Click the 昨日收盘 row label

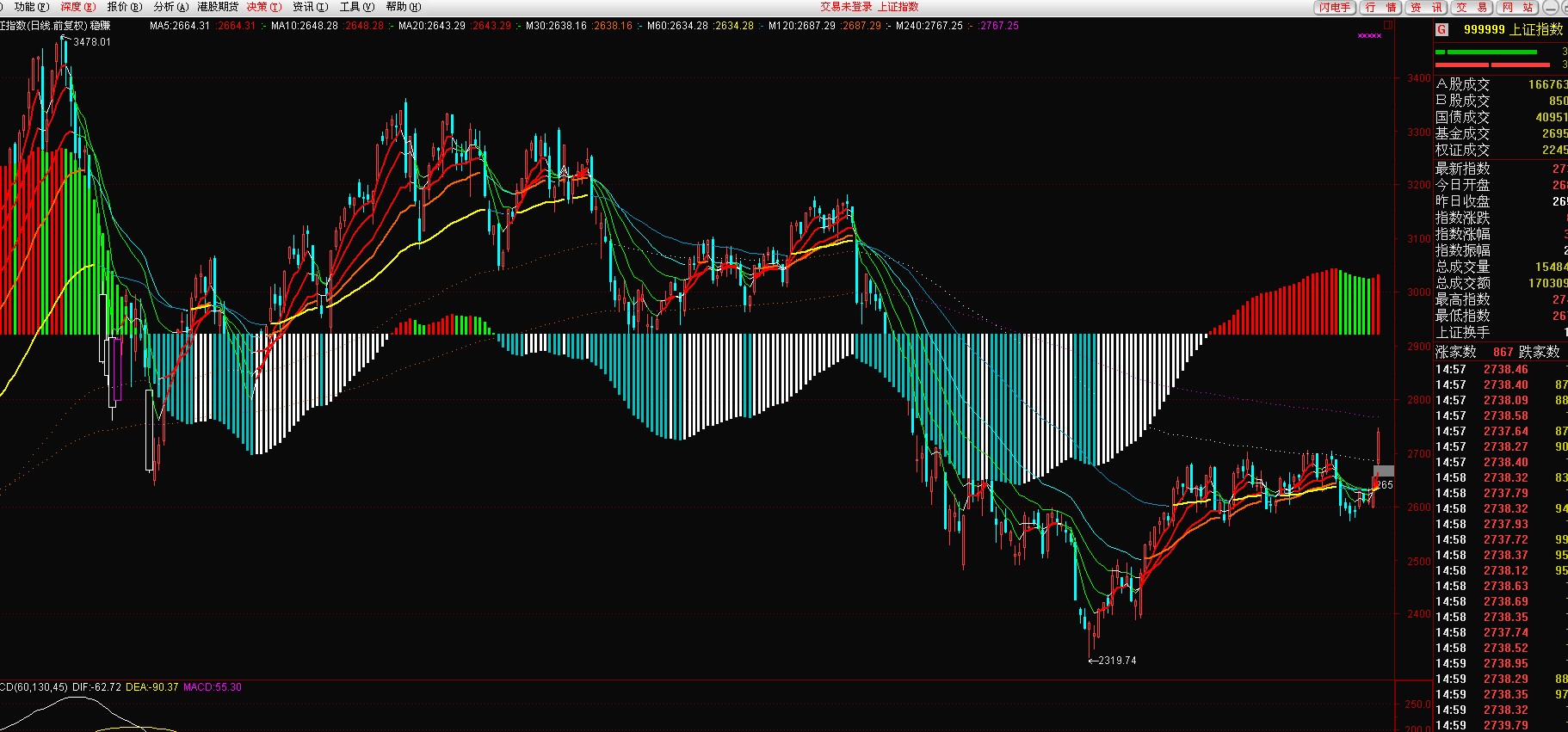[x=1462, y=201]
